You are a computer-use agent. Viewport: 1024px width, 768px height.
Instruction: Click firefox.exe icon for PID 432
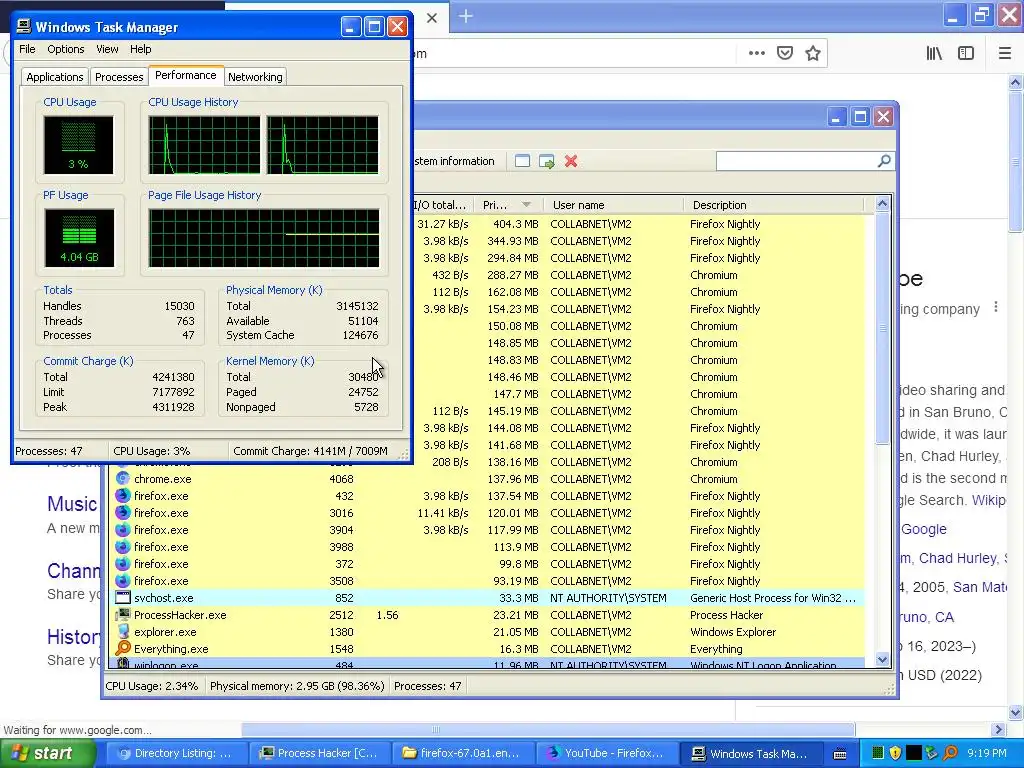tap(122, 496)
